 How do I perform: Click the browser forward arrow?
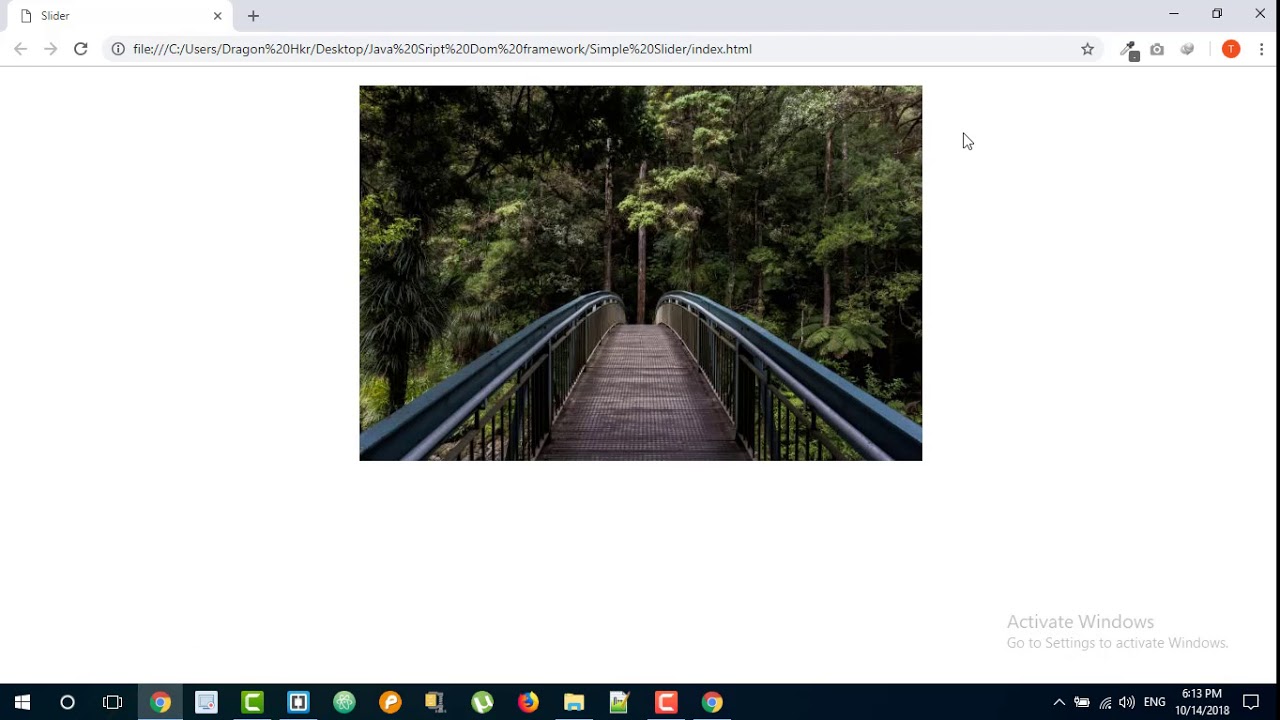[50, 49]
